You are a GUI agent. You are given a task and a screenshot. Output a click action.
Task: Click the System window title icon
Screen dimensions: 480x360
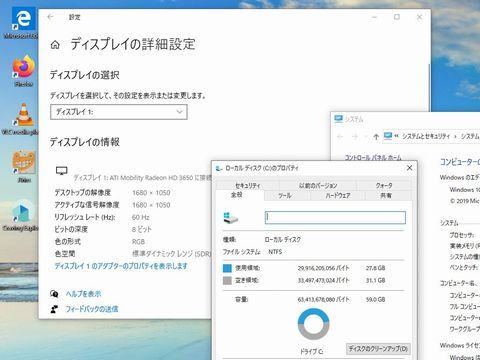[338, 119]
